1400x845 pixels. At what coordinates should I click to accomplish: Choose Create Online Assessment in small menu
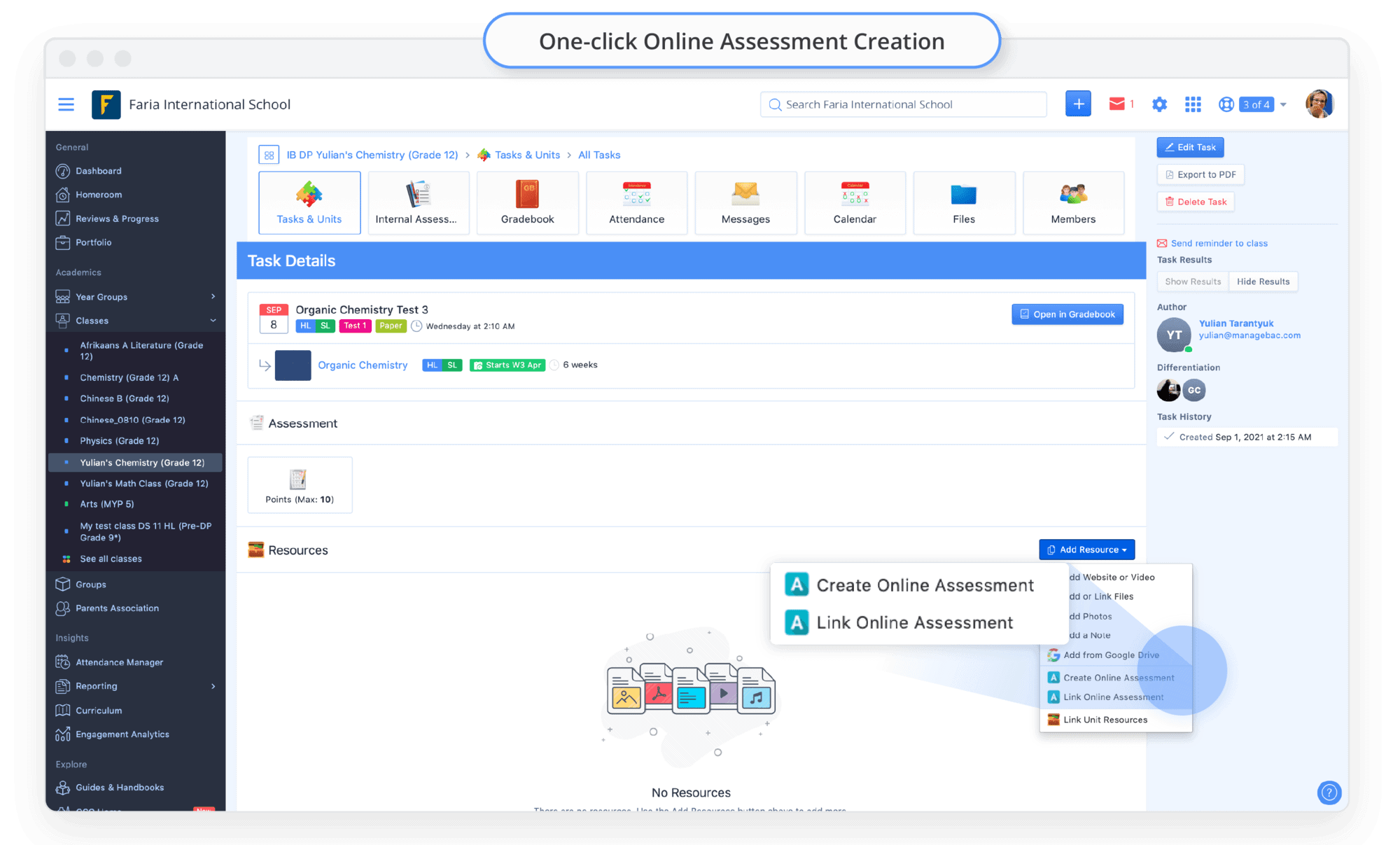coord(1118,678)
